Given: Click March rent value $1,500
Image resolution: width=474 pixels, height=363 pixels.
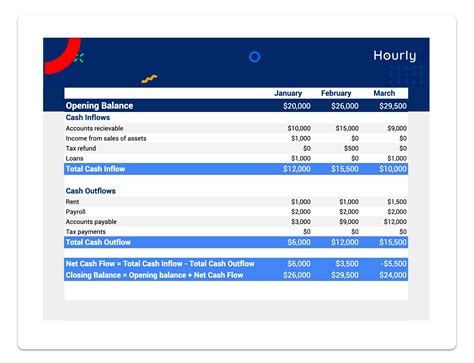Looking at the screenshot, I should coord(397,202).
